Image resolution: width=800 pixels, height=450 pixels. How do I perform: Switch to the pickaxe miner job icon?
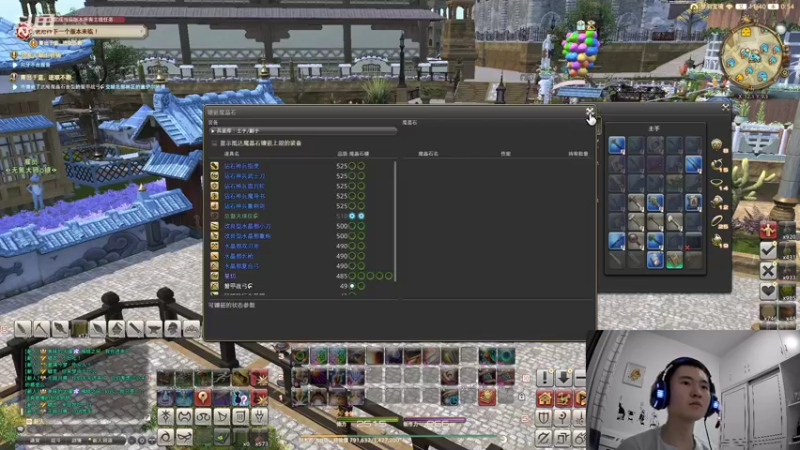[x=41, y=329]
